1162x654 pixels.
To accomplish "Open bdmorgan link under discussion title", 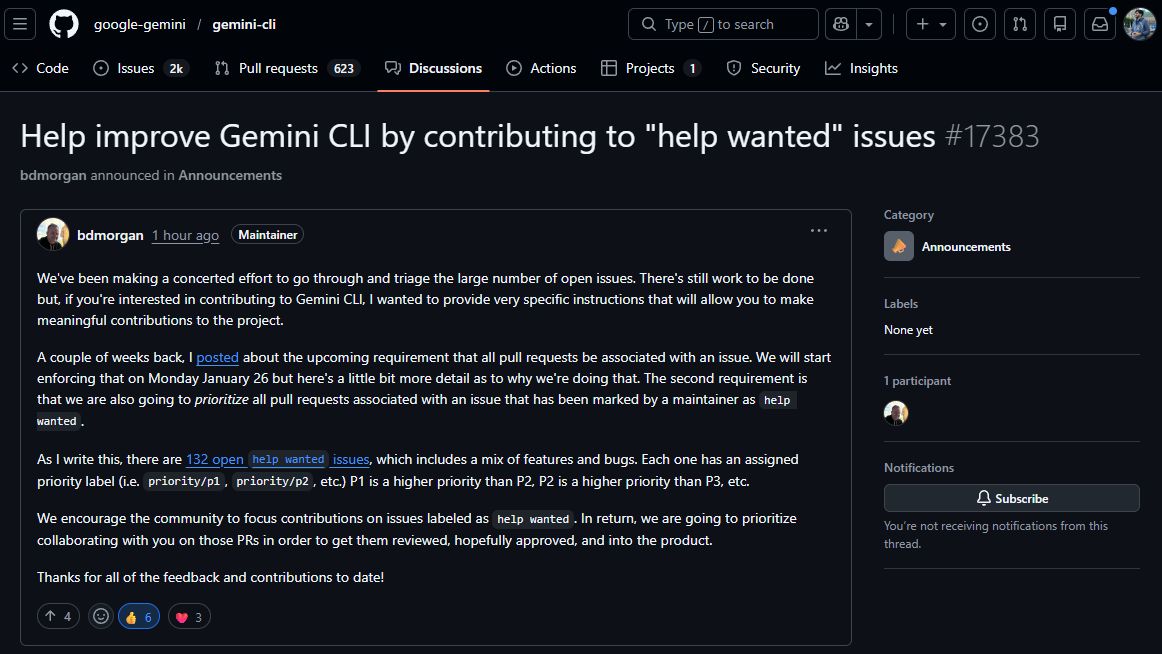I will 53,176.
